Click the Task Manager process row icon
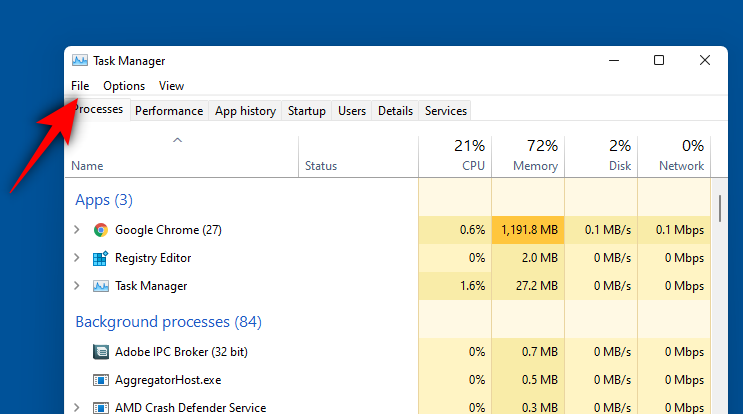Screen dimensions: 743x414 click(100, 286)
